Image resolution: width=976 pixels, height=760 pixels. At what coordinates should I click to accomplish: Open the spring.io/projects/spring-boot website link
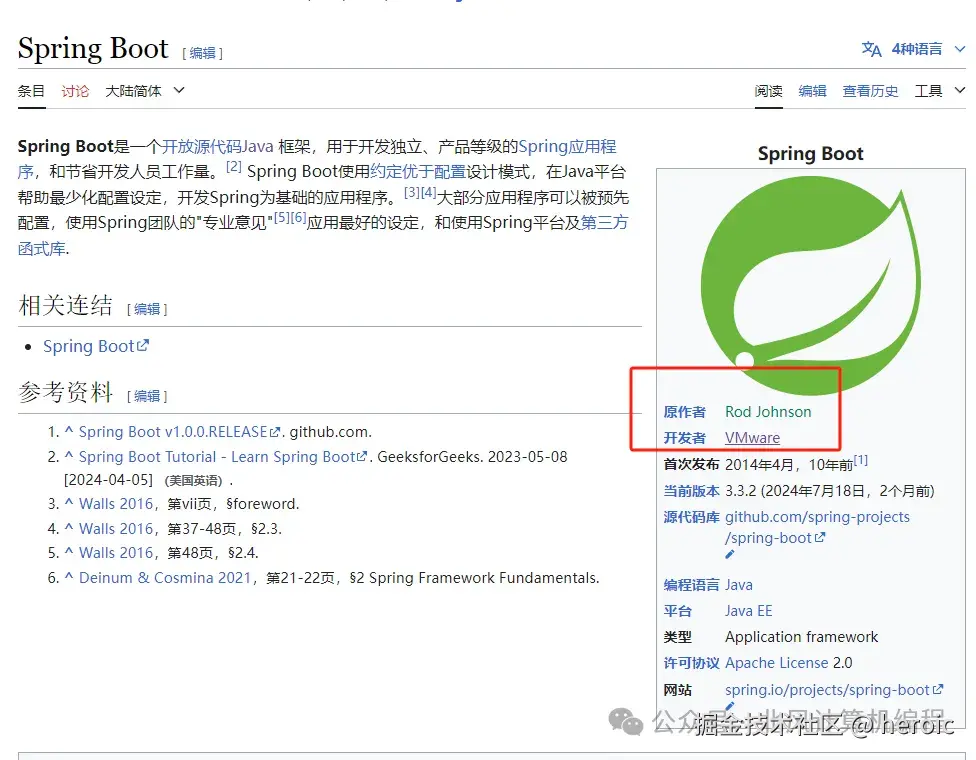coord(827,690)
